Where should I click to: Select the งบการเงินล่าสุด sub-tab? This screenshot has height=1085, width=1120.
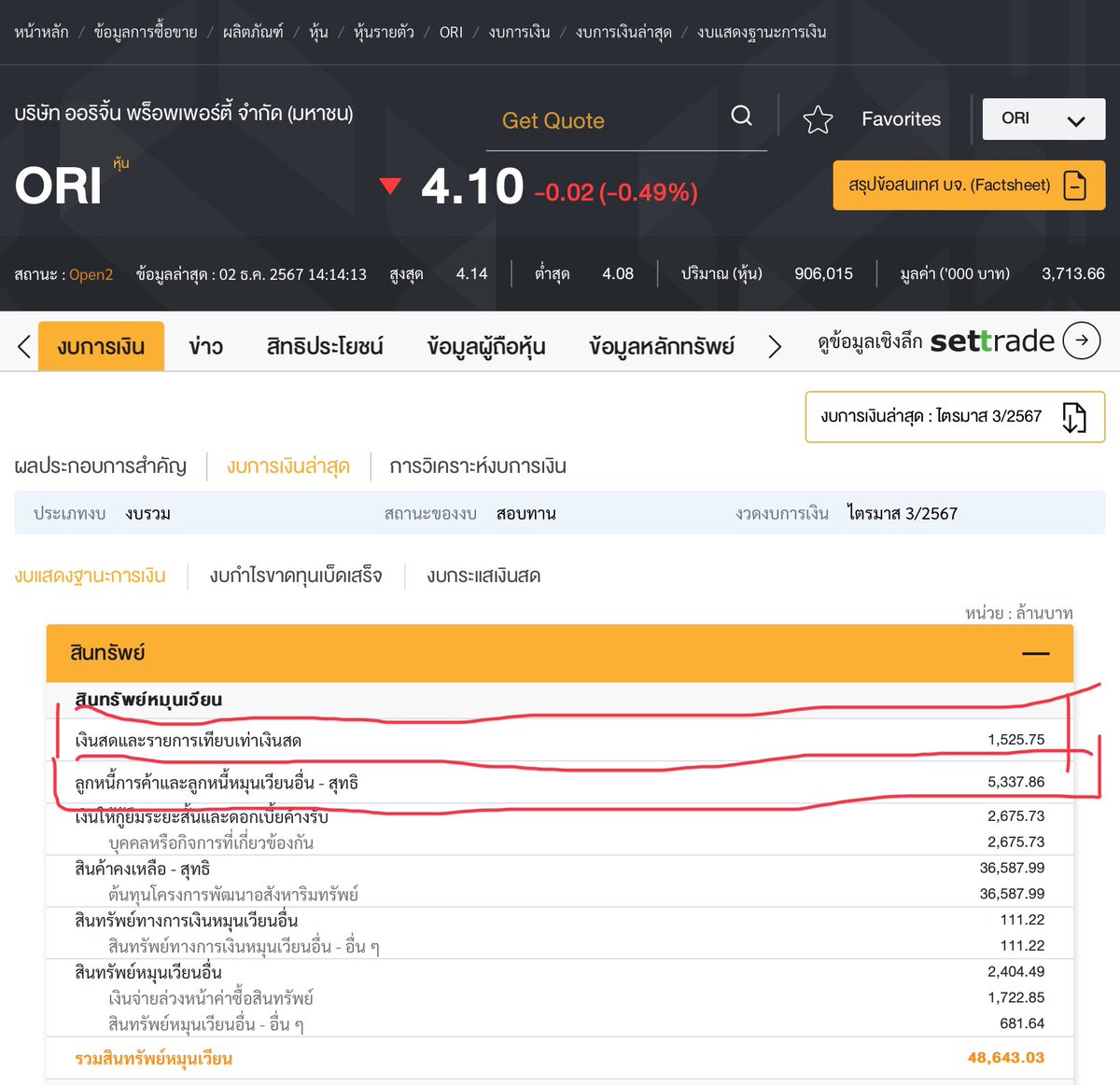(x=288, y=466)
